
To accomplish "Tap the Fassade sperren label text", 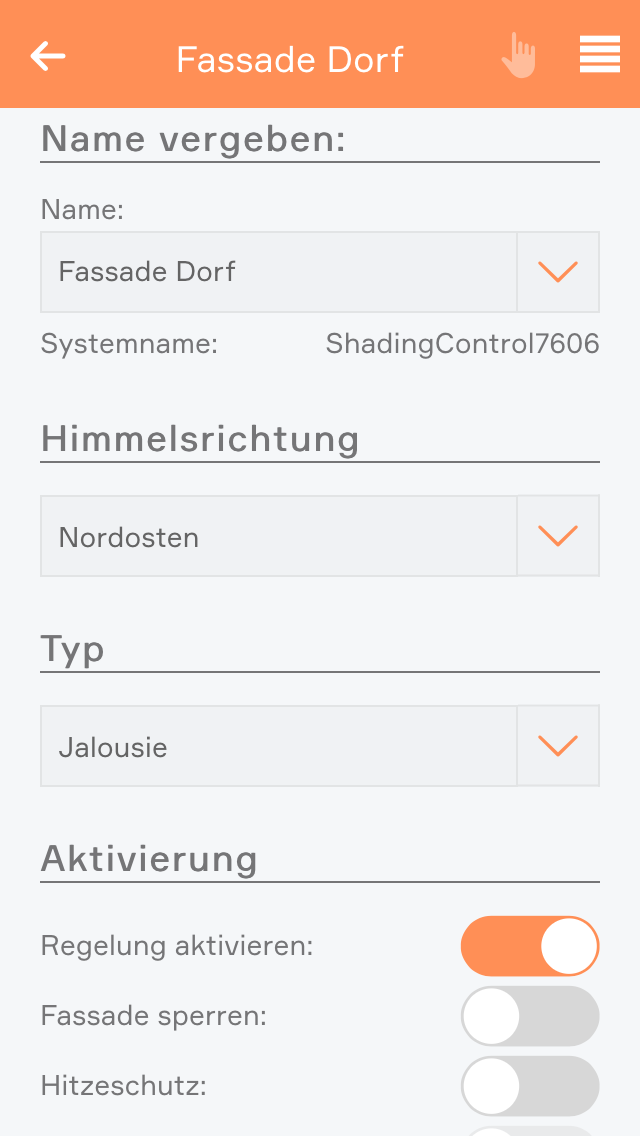I will tap(154, 1016).
